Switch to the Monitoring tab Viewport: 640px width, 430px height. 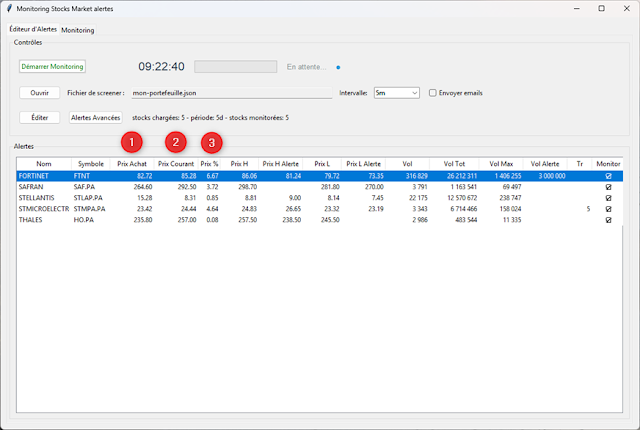point(78,30)
